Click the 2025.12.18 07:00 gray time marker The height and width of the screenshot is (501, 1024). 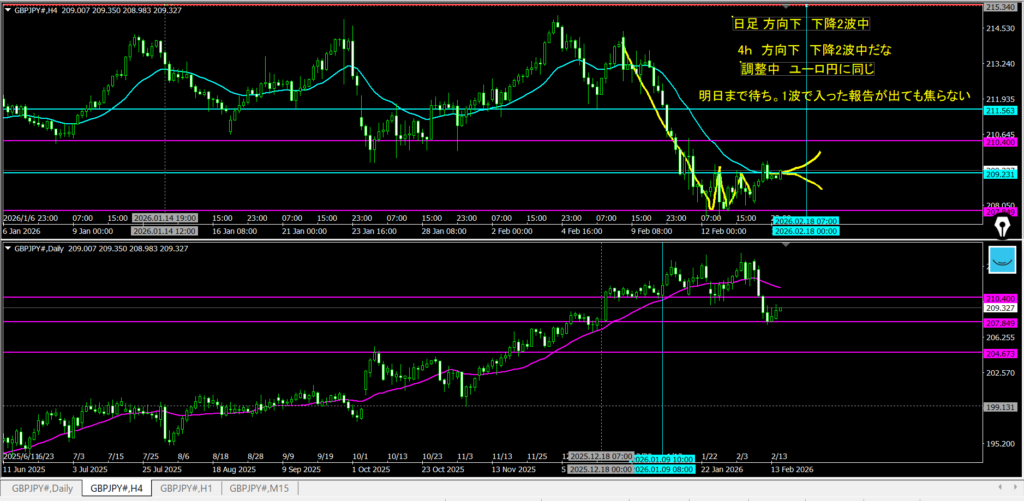597,456
